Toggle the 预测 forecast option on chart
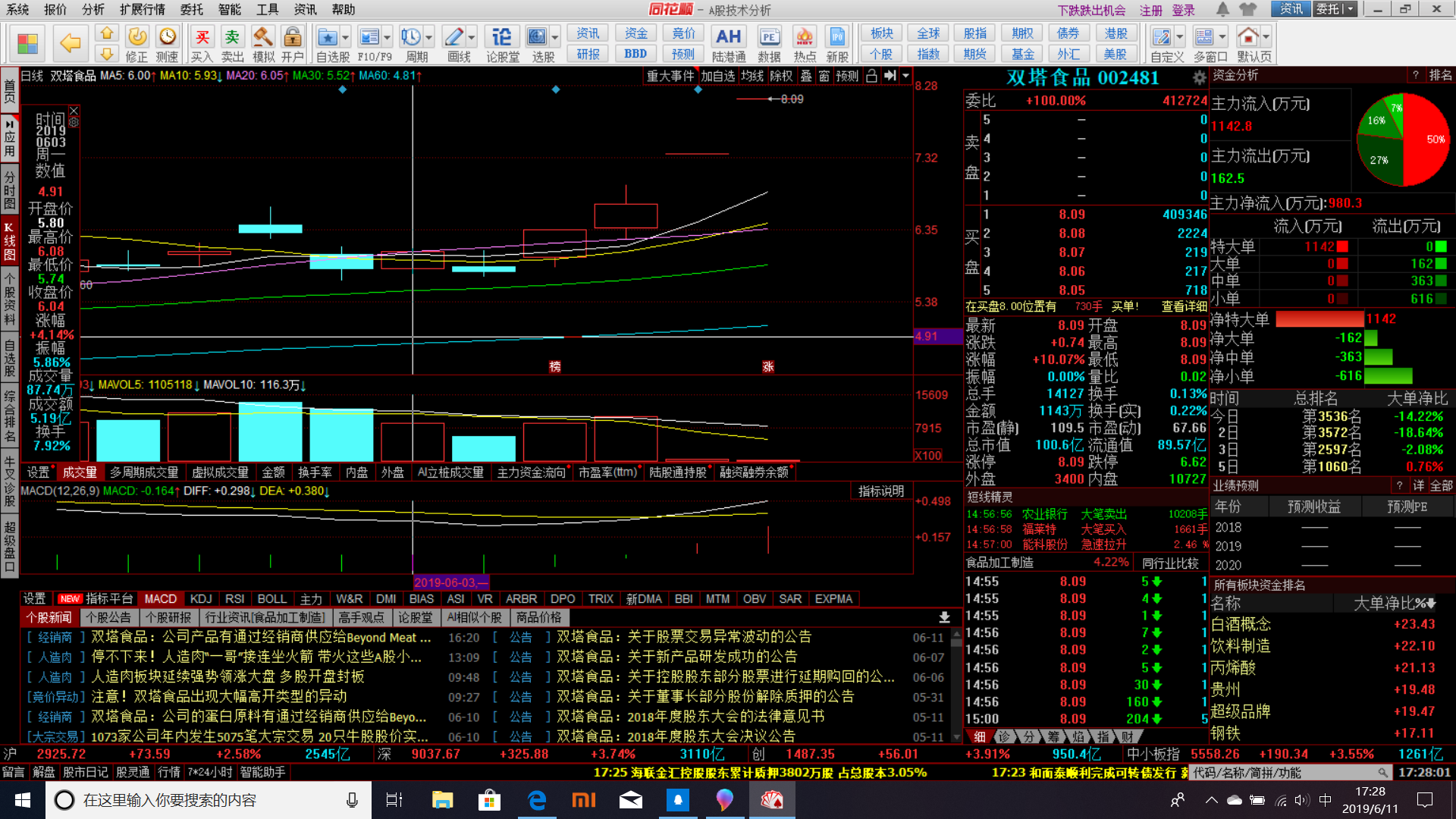 [847, 76]
